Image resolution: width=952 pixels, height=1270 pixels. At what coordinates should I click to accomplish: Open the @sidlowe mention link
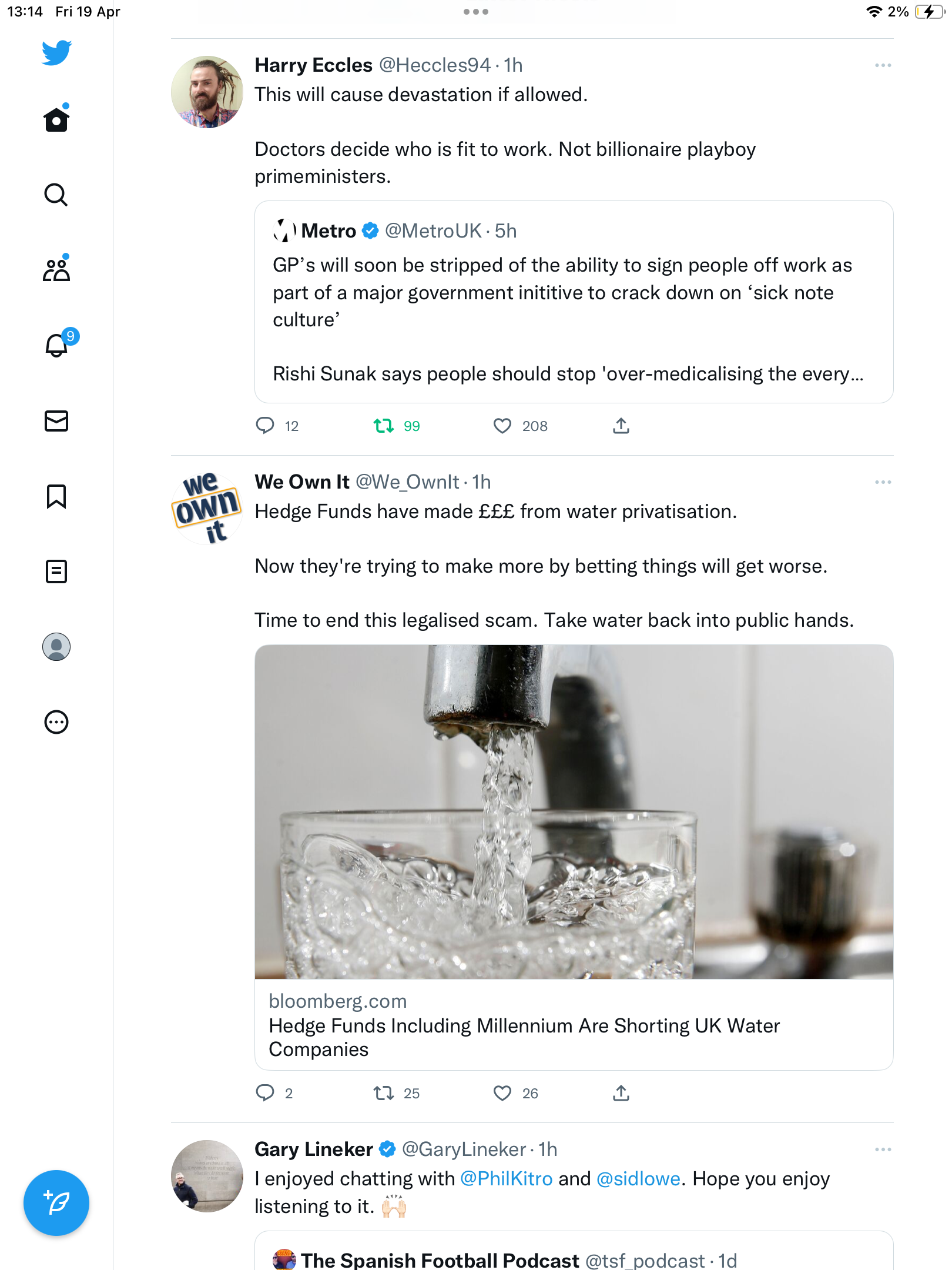click(x=638, y=1179)
